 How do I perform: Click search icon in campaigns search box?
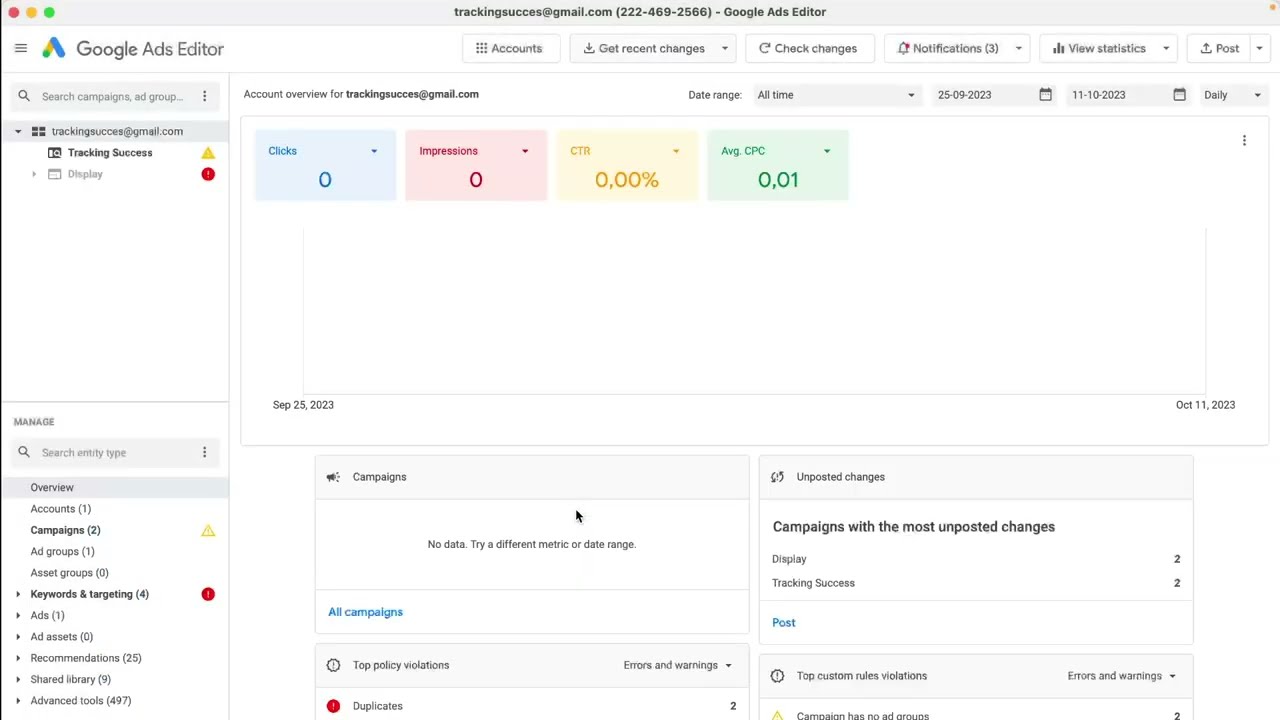24,96
